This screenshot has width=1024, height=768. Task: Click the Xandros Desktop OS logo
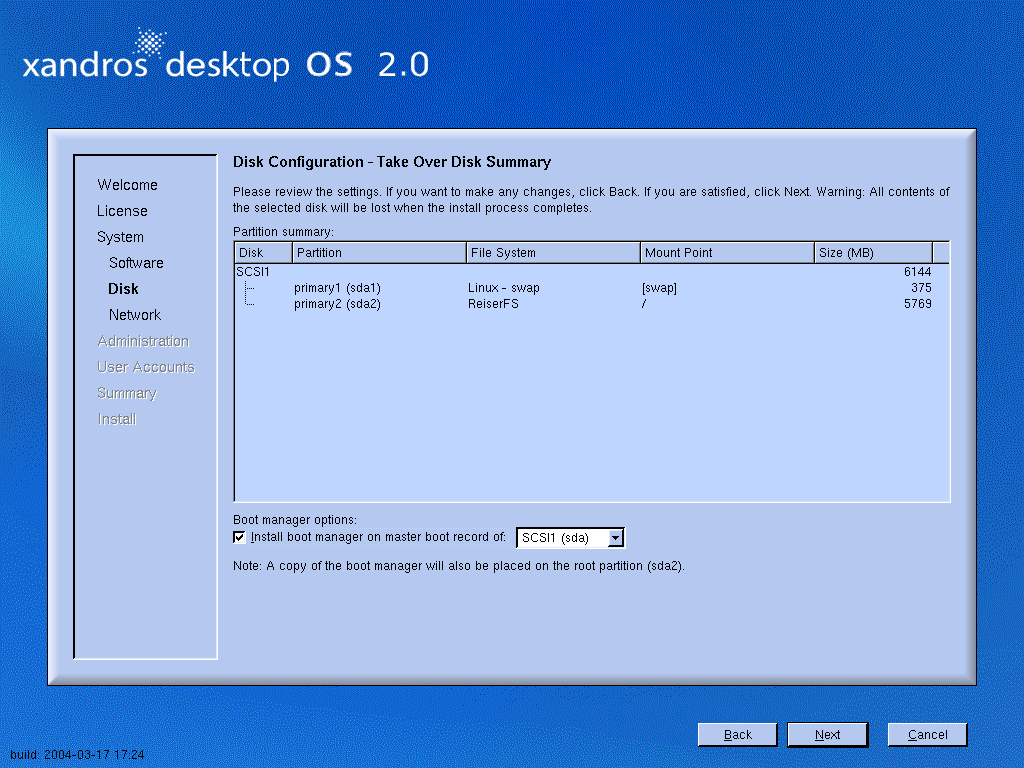(225, 58)
